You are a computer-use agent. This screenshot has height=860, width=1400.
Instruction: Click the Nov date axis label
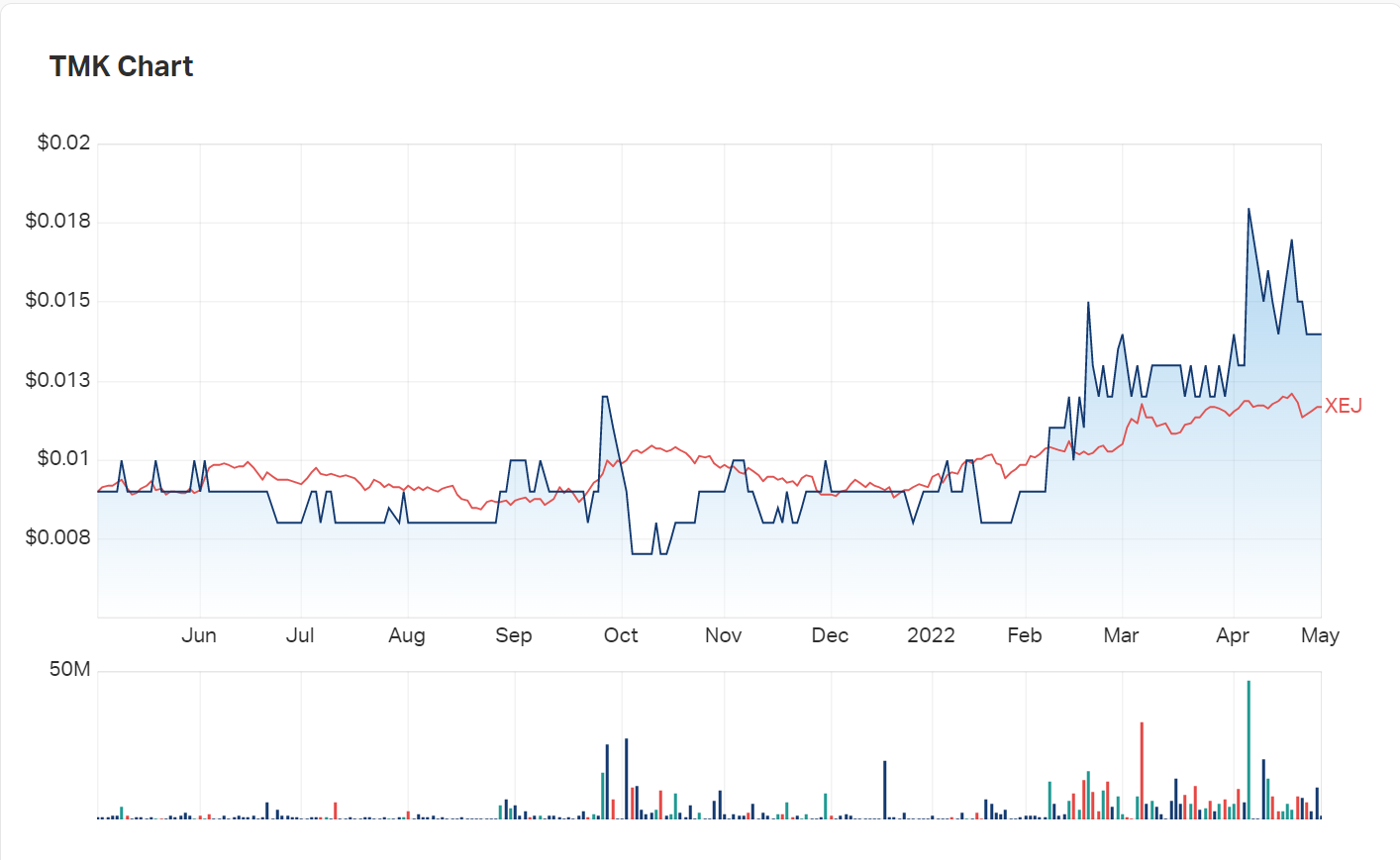click(x=724, y=635)
